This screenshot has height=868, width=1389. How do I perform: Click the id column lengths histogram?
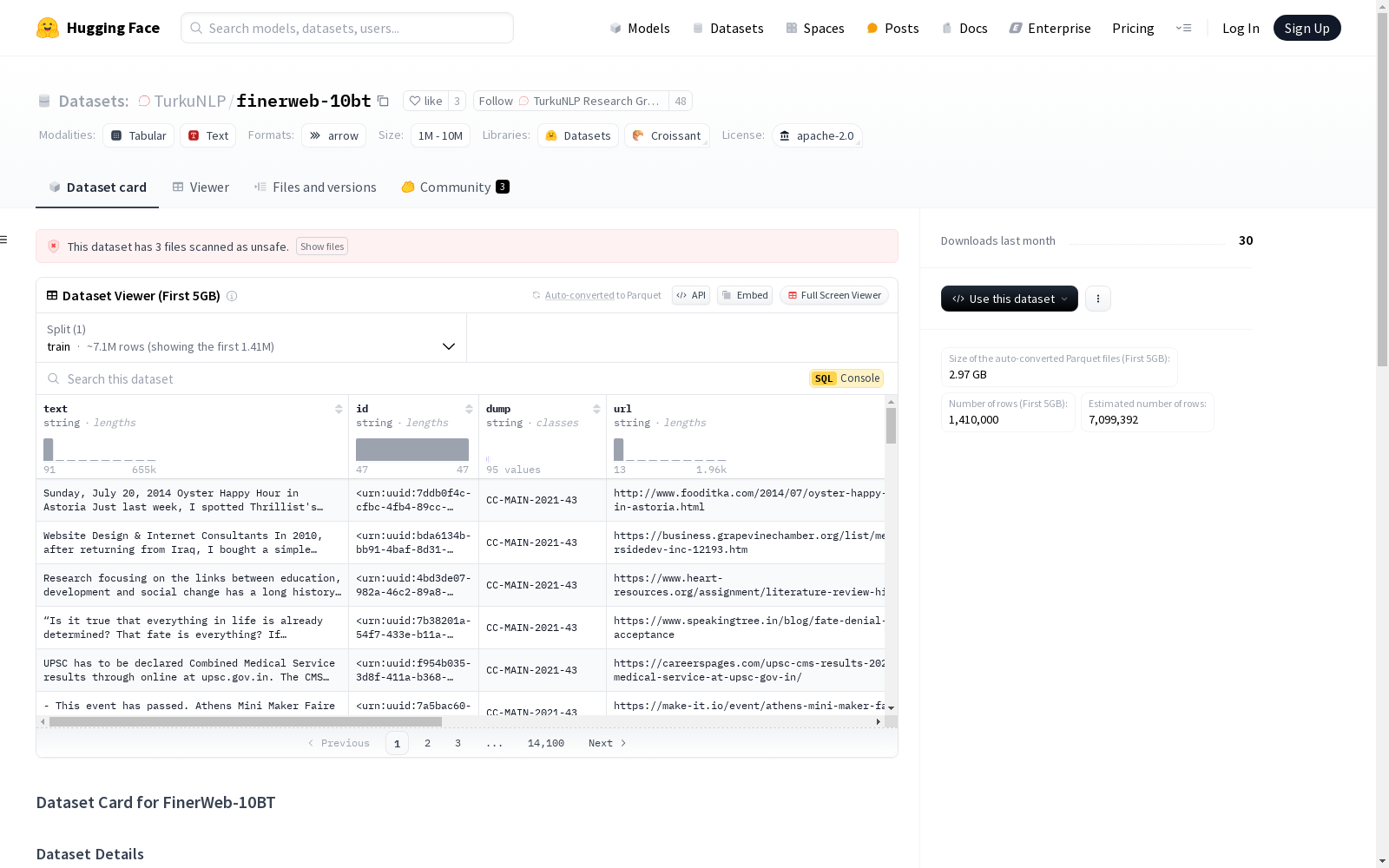pos(412,450)
